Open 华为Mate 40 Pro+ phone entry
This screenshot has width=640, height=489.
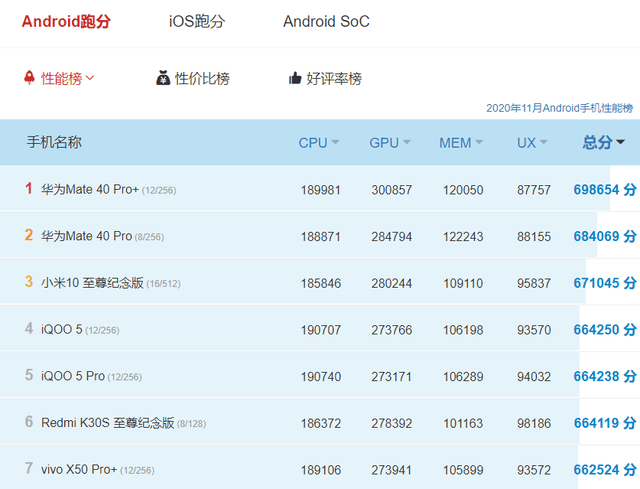click(x=90, y=189)
